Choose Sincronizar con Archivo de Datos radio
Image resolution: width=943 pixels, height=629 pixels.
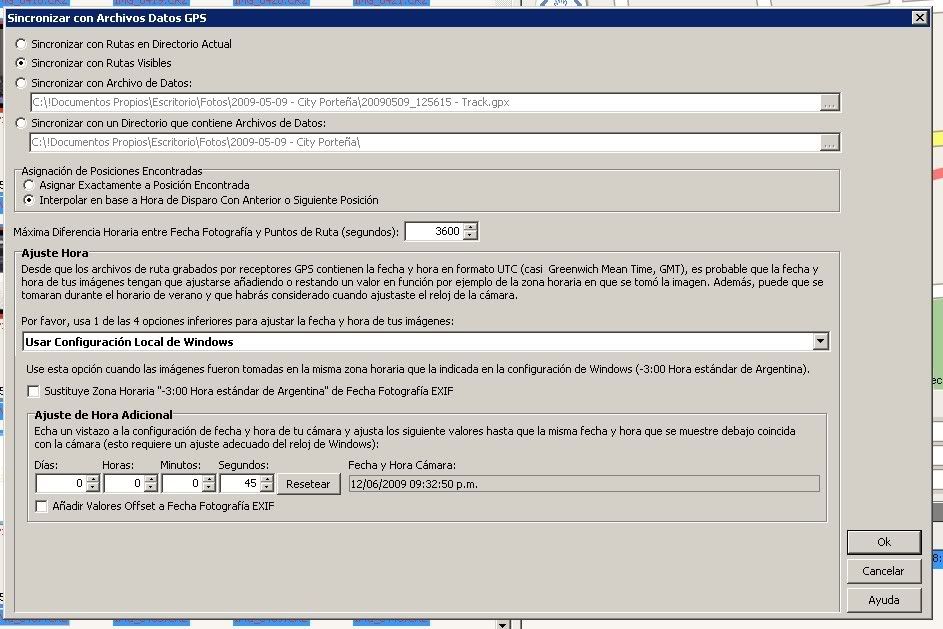pos(21,83)
